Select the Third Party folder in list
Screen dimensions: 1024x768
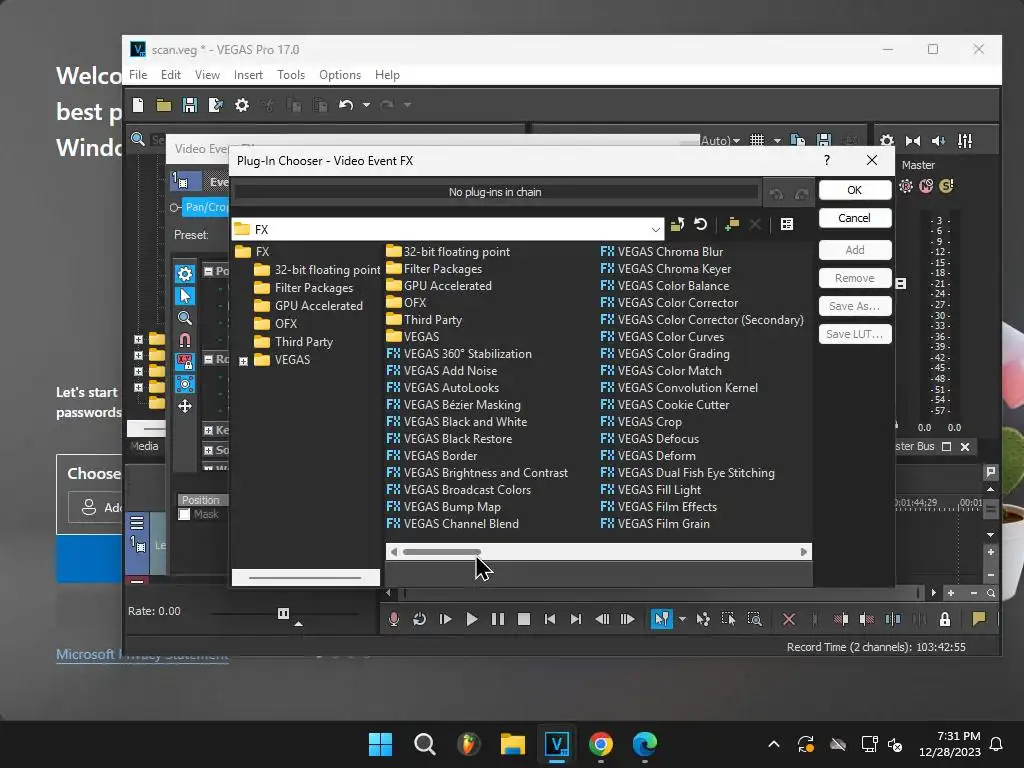(424, 320)
